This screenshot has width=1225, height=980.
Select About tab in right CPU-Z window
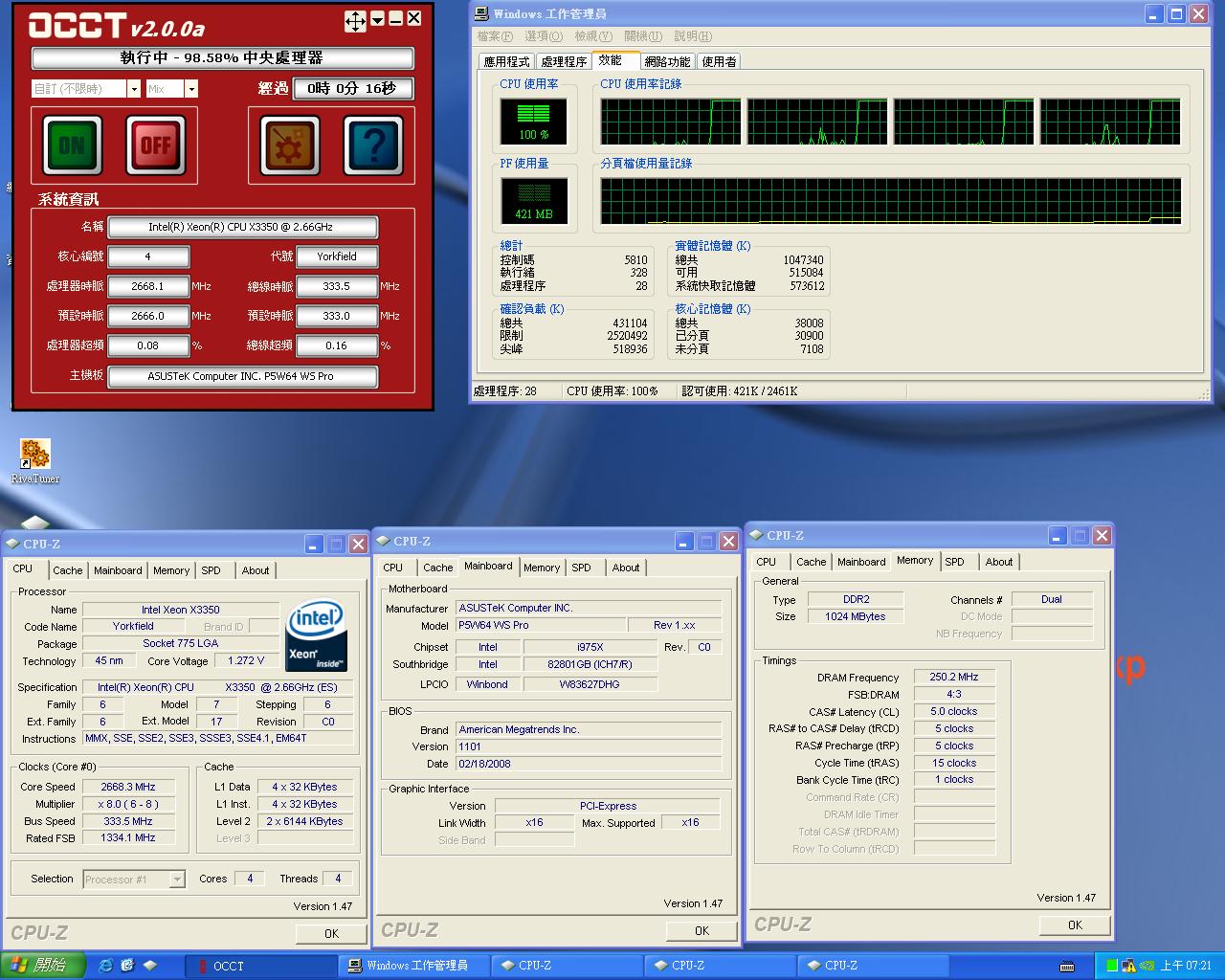tap(999, 562)
